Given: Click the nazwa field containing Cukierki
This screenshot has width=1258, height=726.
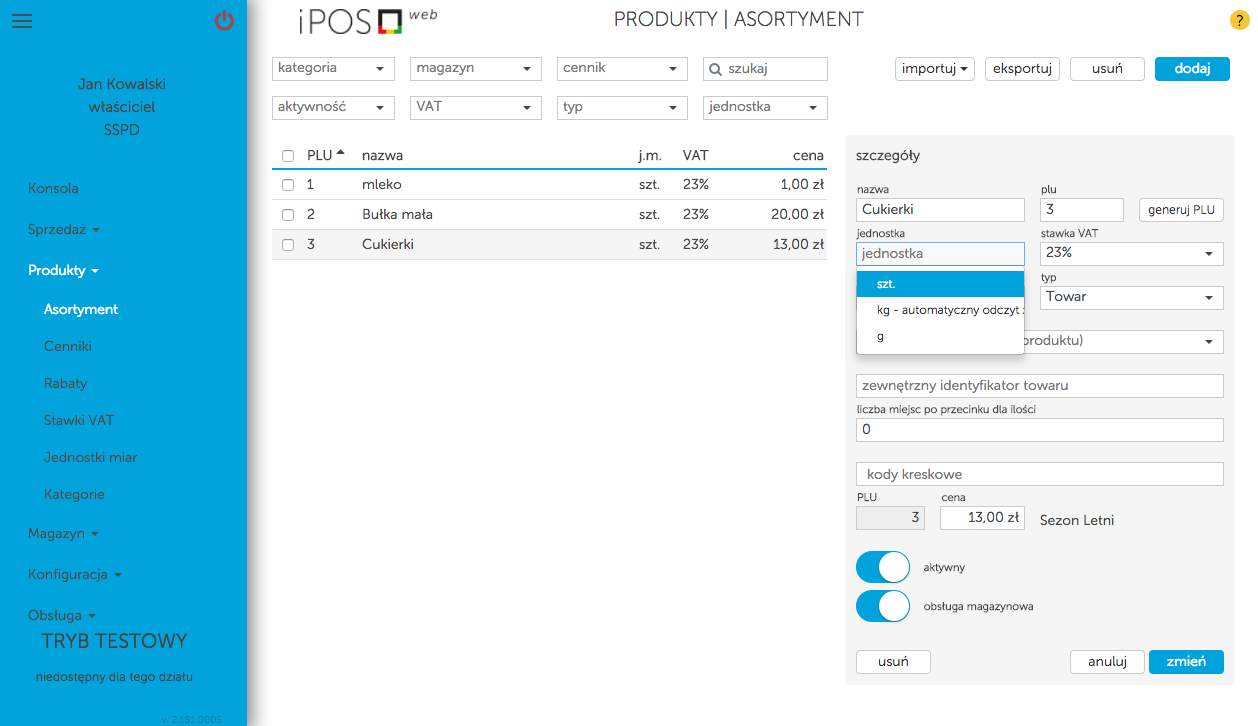Looking at the screenshot, I should (x=940, y=209).
